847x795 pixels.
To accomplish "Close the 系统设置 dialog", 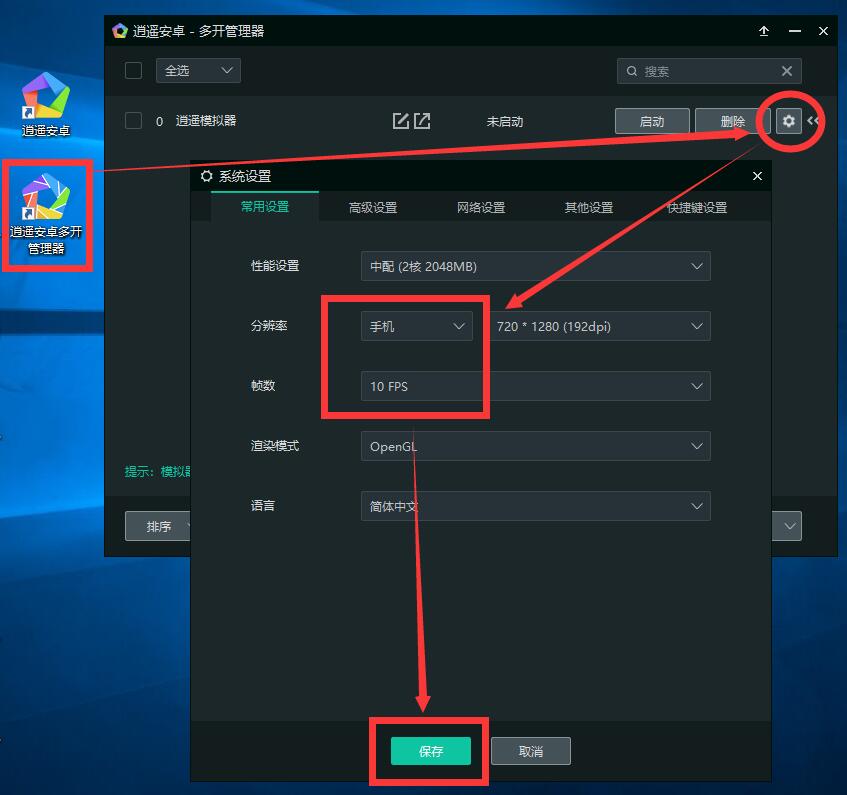I will (x=757, y=176).
